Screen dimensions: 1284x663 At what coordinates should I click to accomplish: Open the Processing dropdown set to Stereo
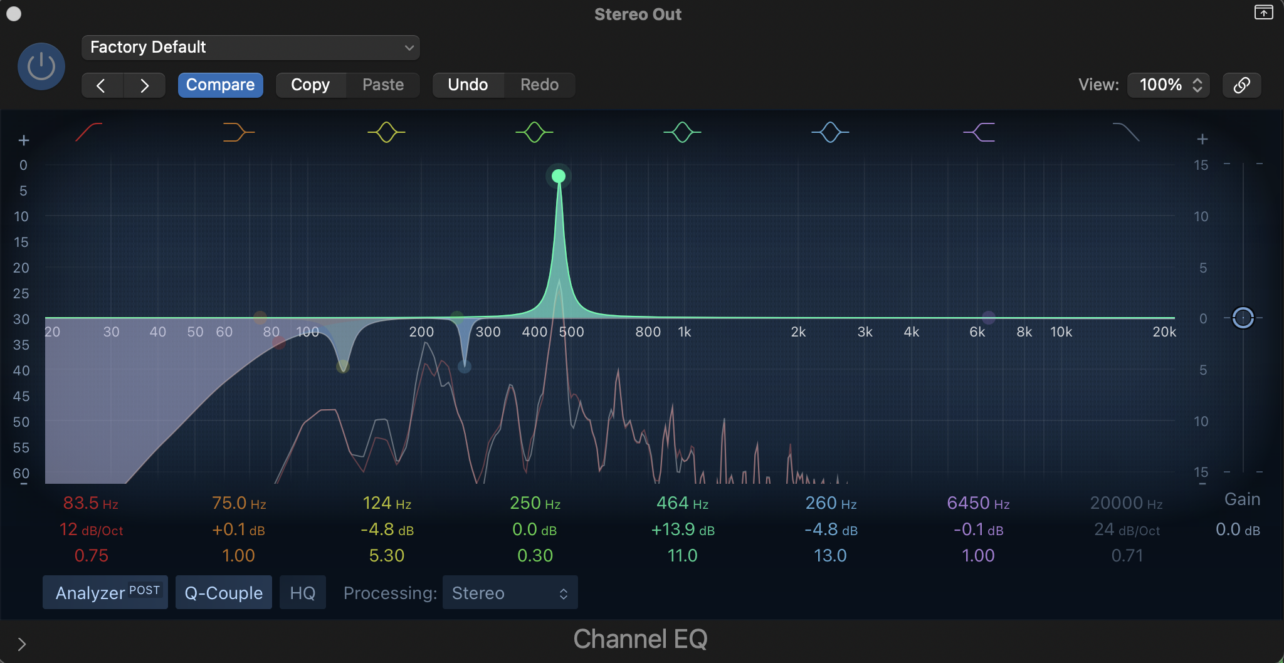[x=510, y=592]
